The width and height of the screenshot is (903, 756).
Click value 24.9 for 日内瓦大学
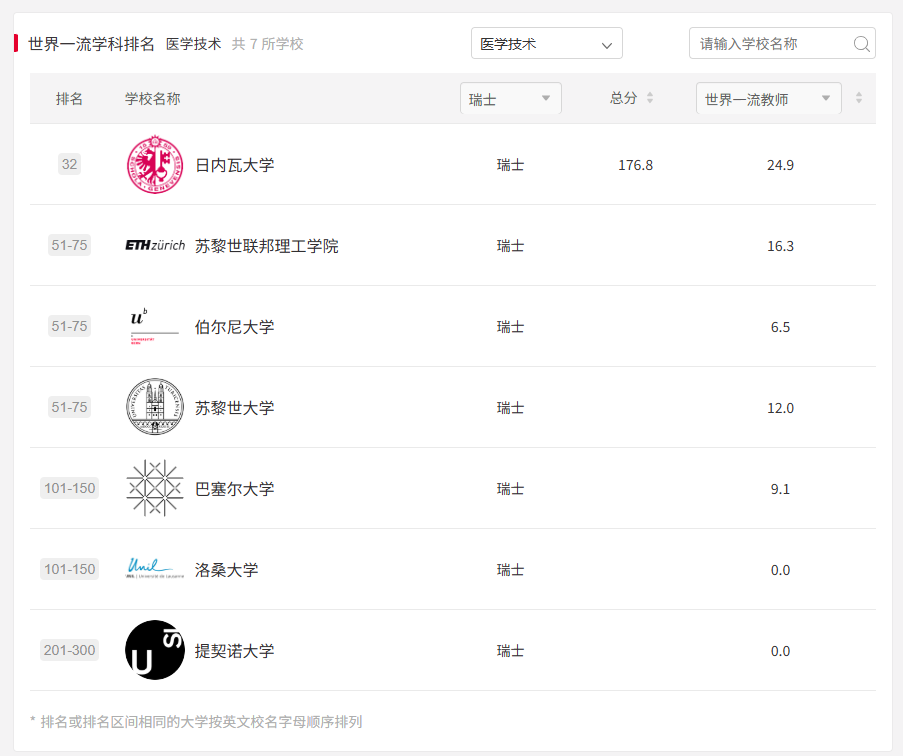pyautogui.click(x=780, y=165)
